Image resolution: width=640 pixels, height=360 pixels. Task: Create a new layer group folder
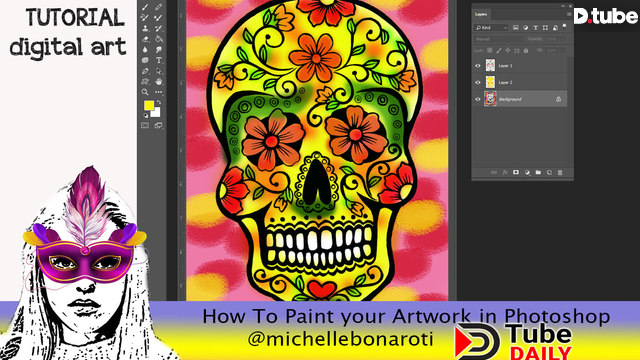coord(538,173)
